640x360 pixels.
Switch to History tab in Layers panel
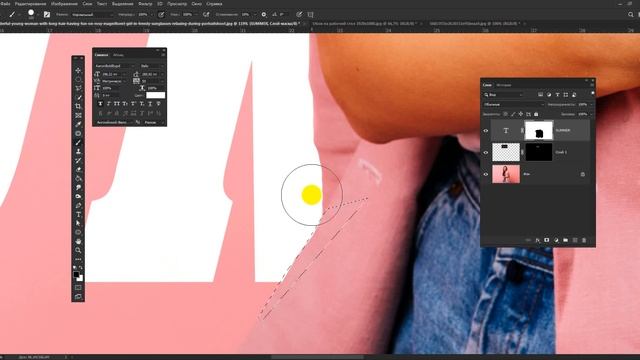[x=504, y=85]
